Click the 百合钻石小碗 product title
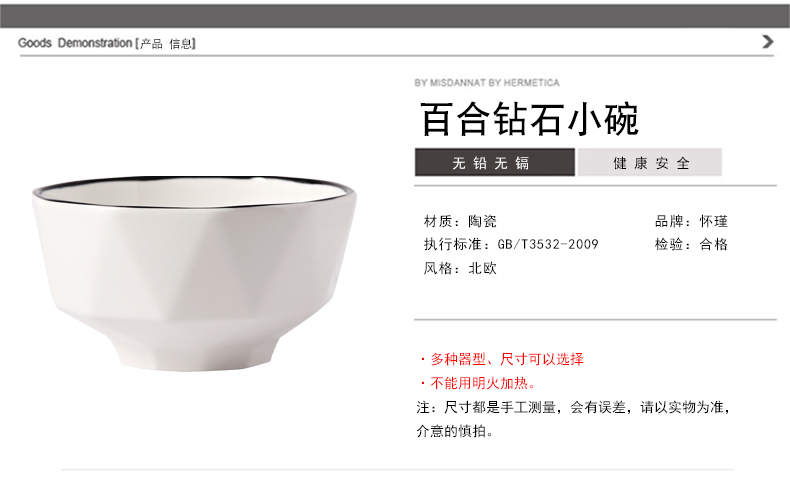 (x=530, y=119)
